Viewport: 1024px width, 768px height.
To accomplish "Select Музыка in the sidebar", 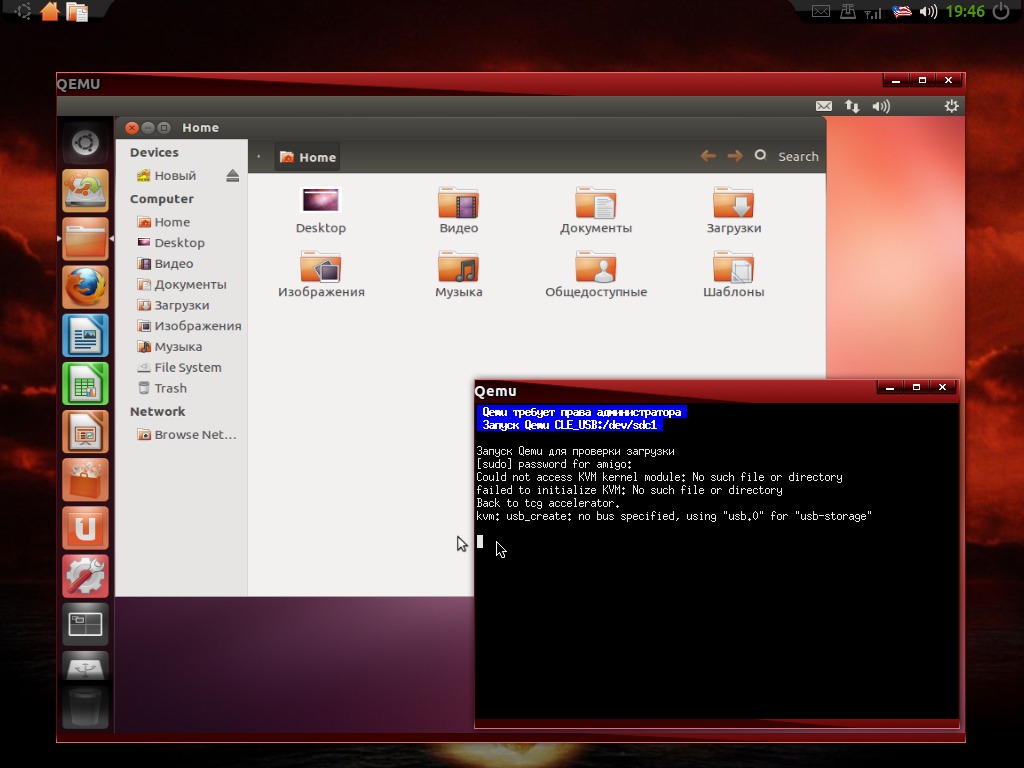I will point(169,347).
